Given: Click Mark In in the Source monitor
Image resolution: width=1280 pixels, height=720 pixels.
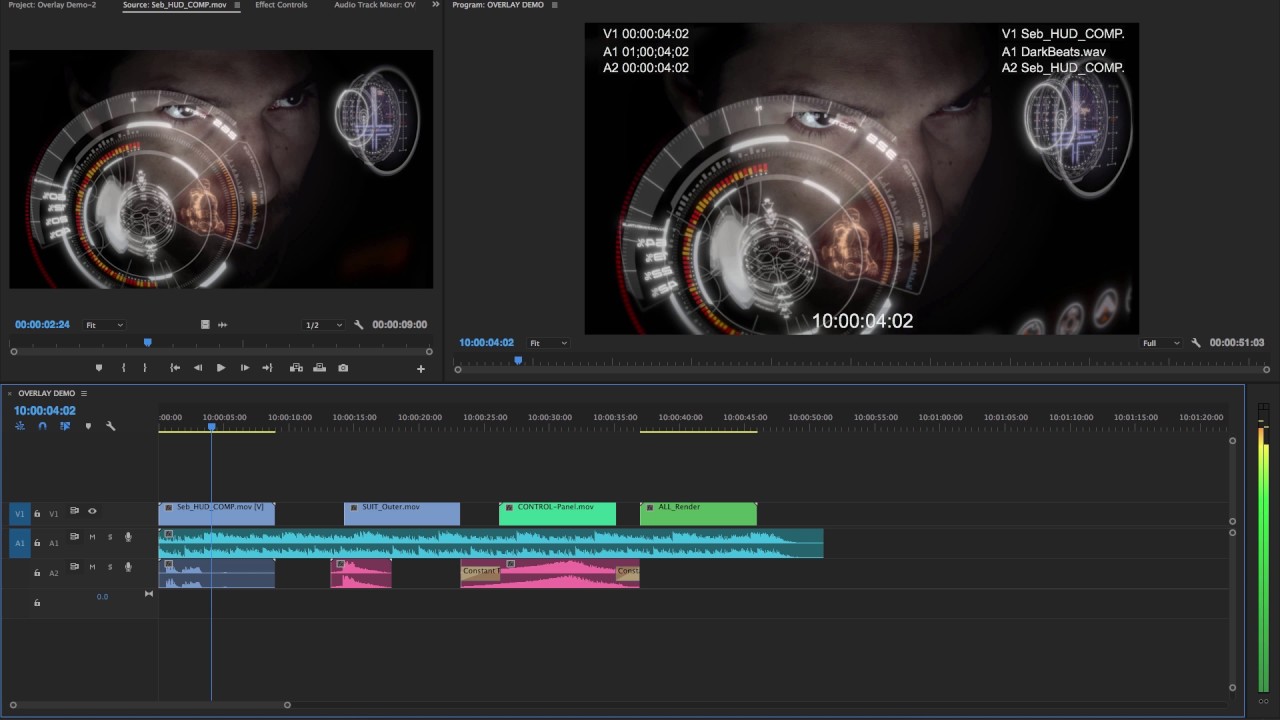Looking at the screenshot, I should [x=124, y=368].
